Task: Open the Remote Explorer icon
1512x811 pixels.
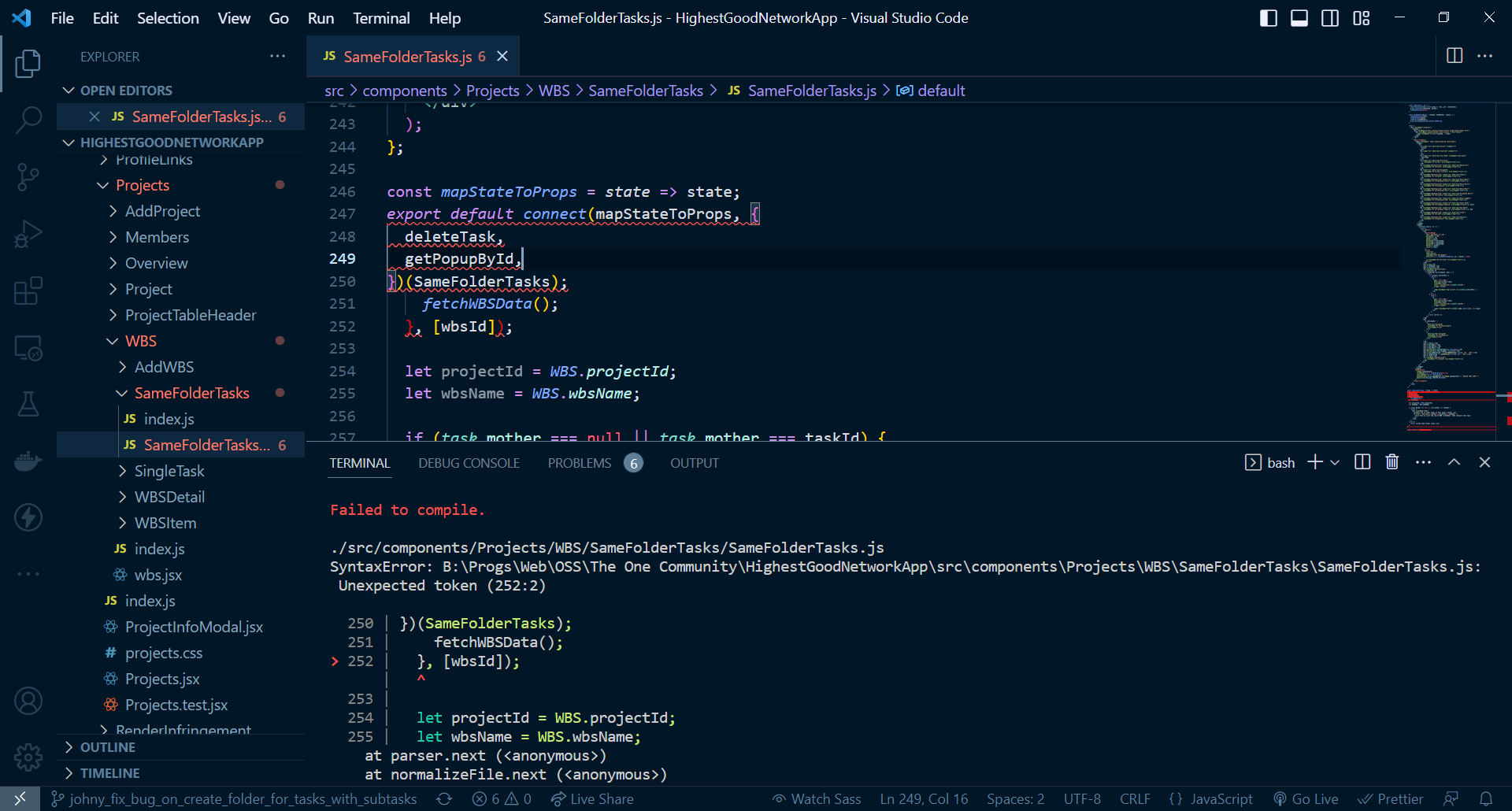Action: [28, 347]
